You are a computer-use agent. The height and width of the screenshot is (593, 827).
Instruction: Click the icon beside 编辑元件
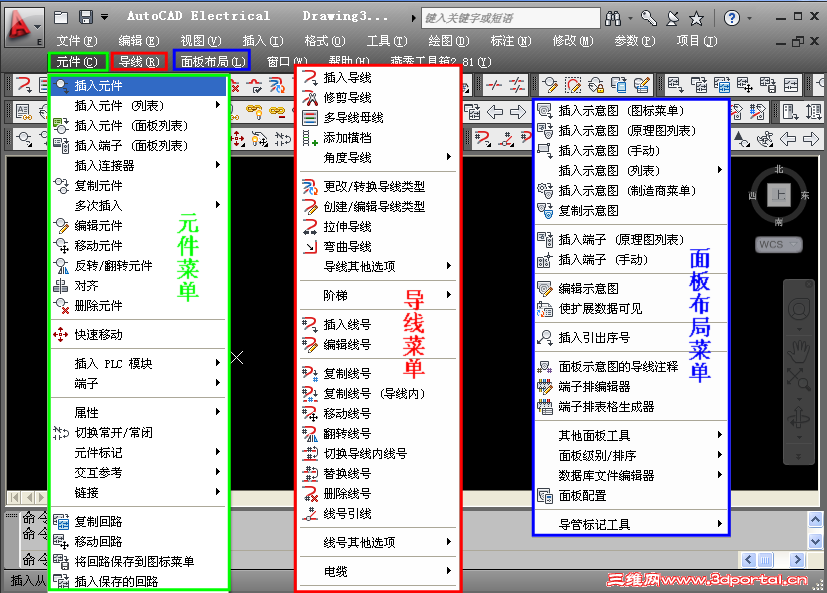click(x=61, y=226)
